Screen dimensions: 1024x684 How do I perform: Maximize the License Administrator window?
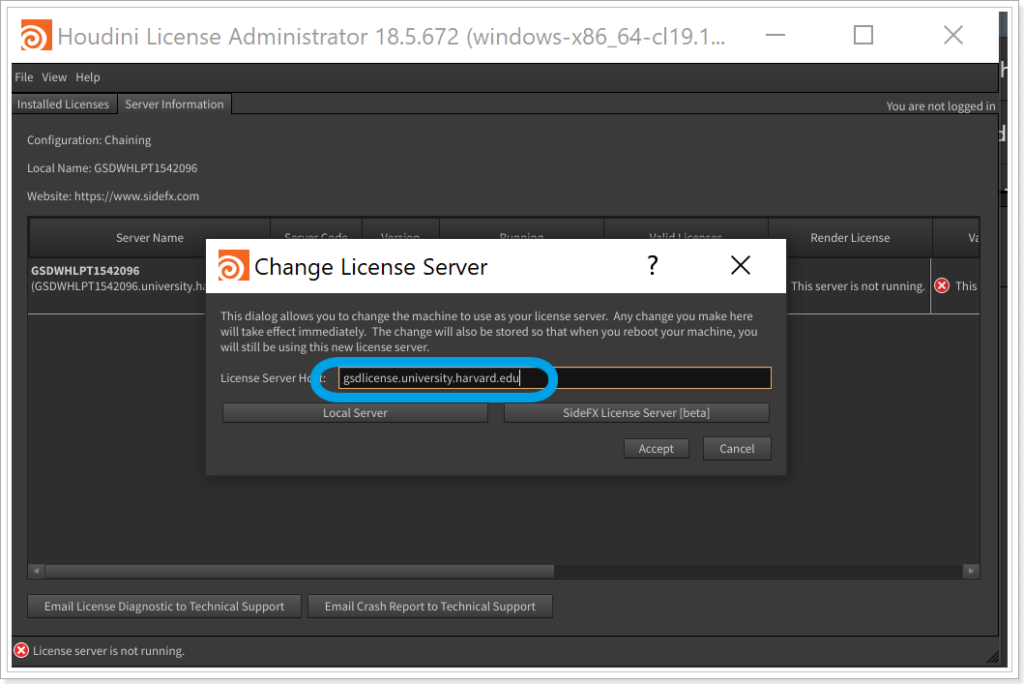coord(863,36)
